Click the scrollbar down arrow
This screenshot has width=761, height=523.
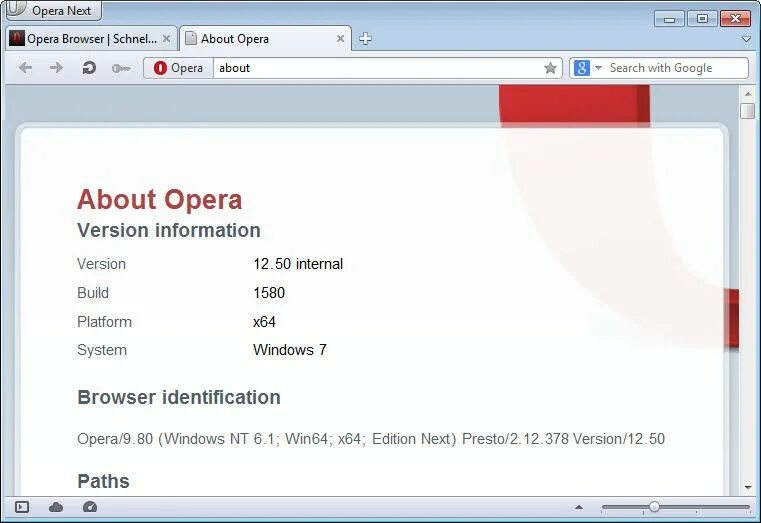[x=748, y=487]
